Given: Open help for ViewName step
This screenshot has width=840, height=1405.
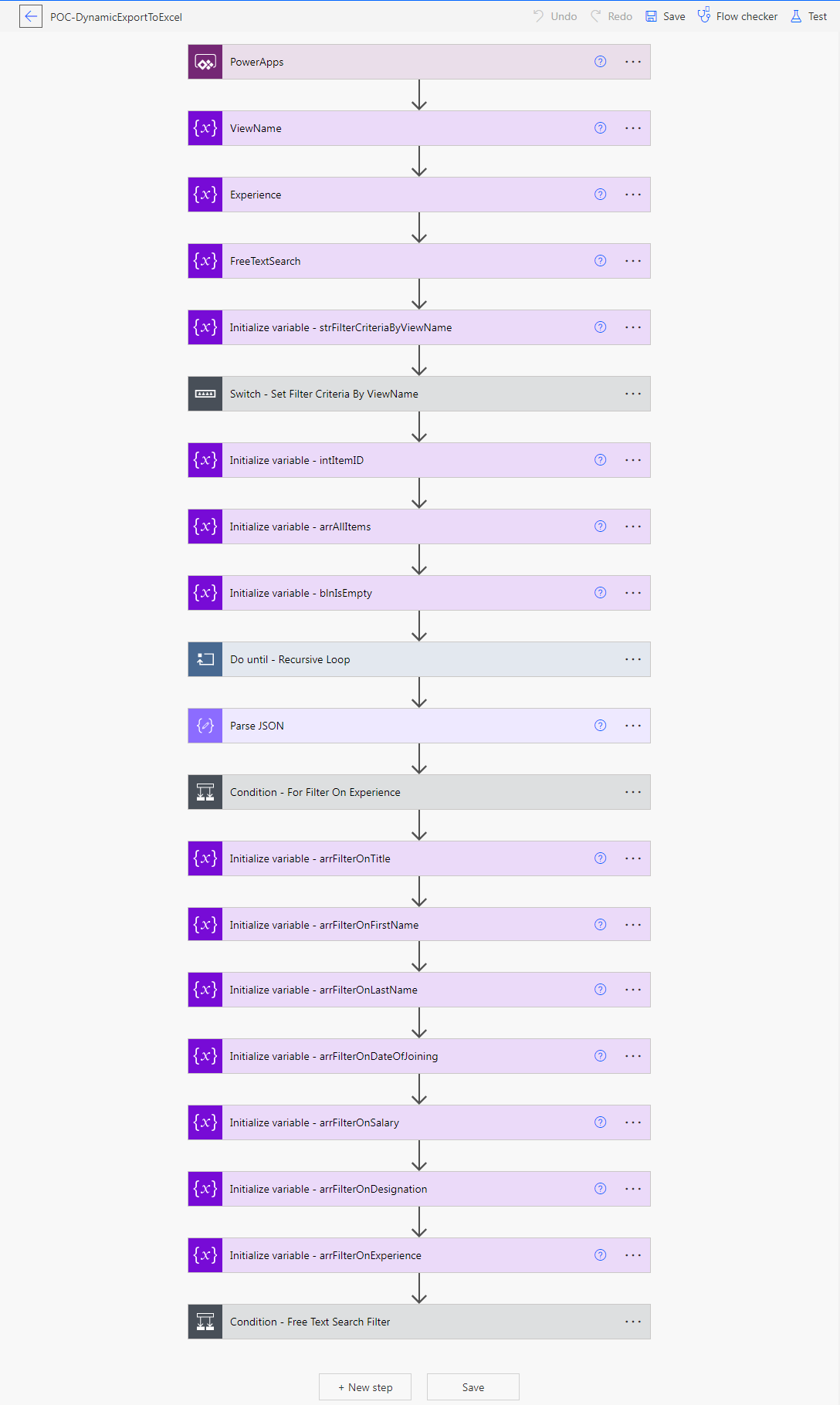Looking at the screenshot, I should point(600,128).
